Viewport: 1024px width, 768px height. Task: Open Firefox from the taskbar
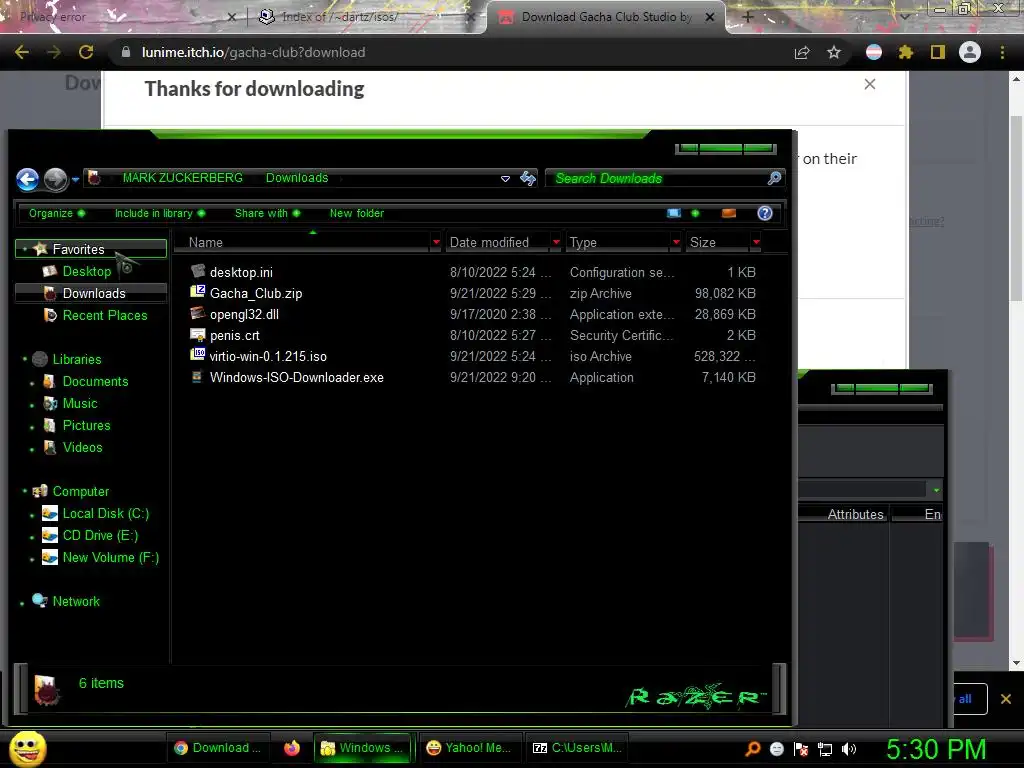(x=292, y=748)
